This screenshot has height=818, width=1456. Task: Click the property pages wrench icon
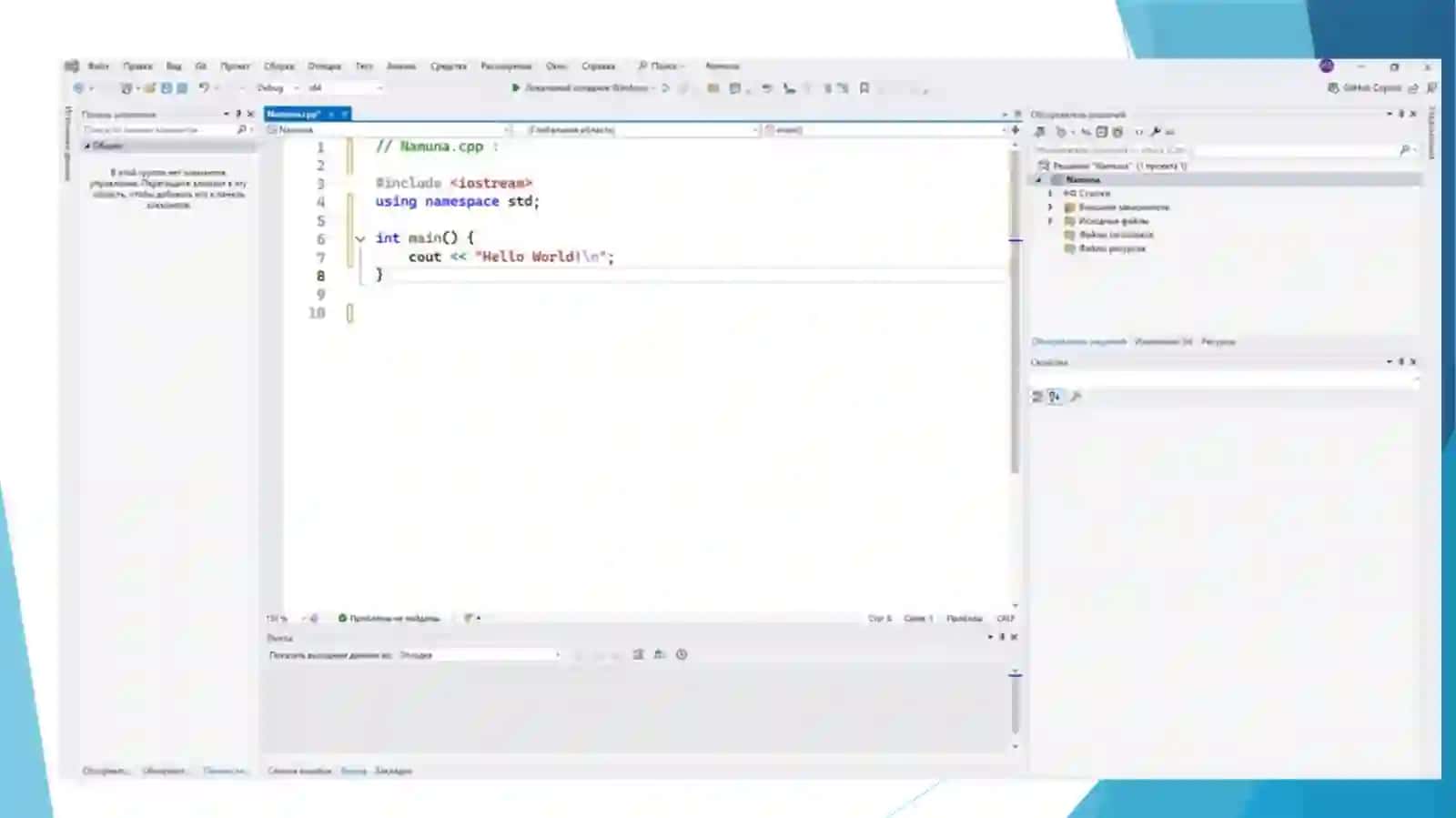[1076, 397]
